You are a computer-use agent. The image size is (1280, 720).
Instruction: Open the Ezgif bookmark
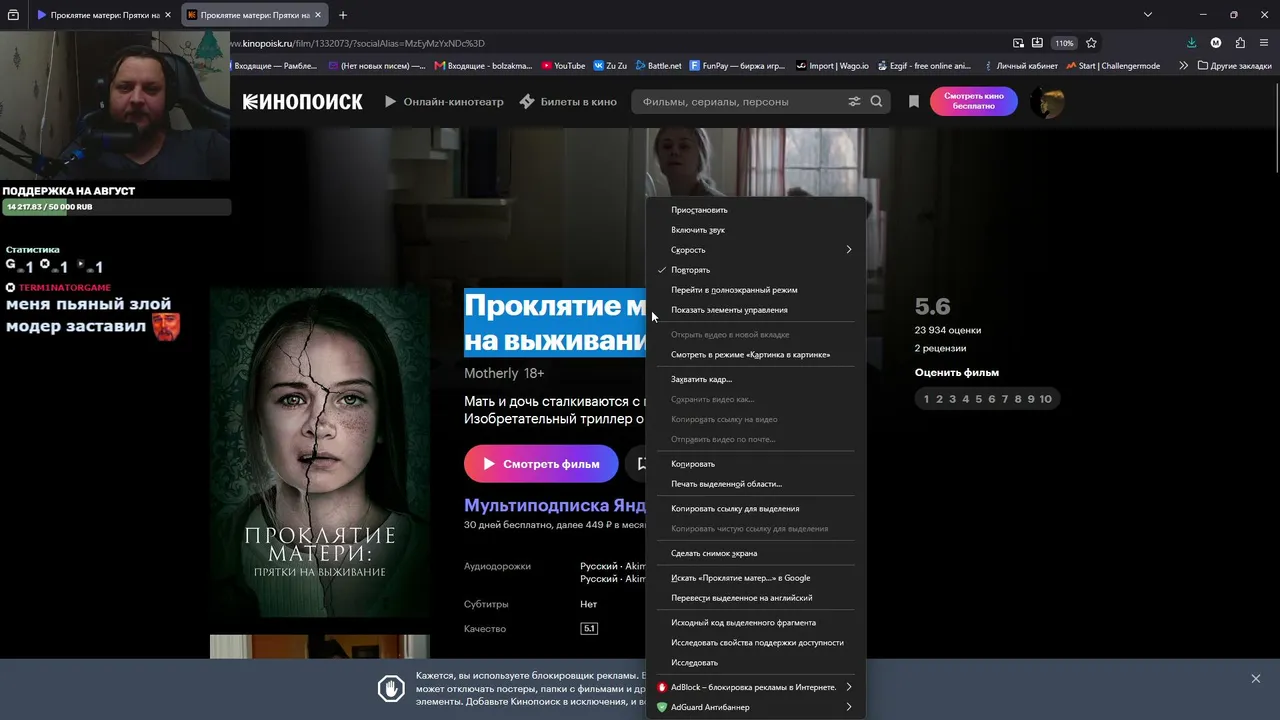924,66
